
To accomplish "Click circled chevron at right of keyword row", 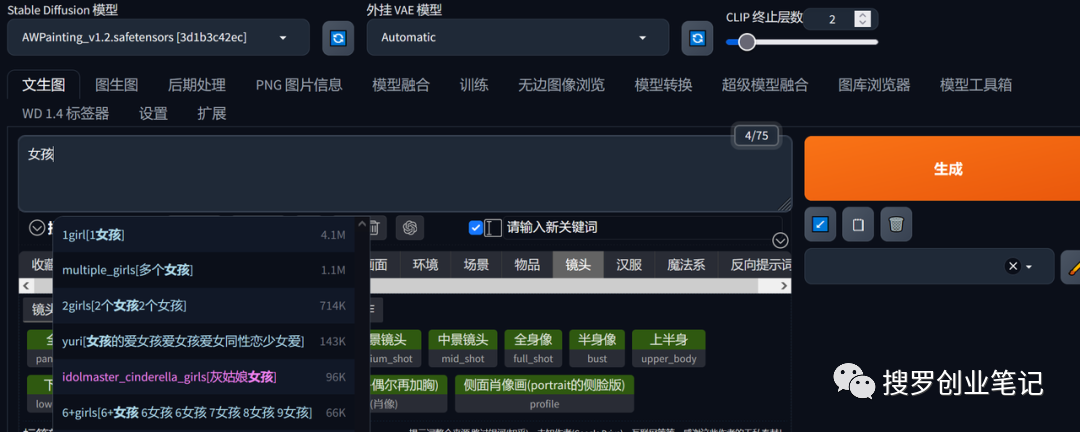I will click(x=780, y=240).
